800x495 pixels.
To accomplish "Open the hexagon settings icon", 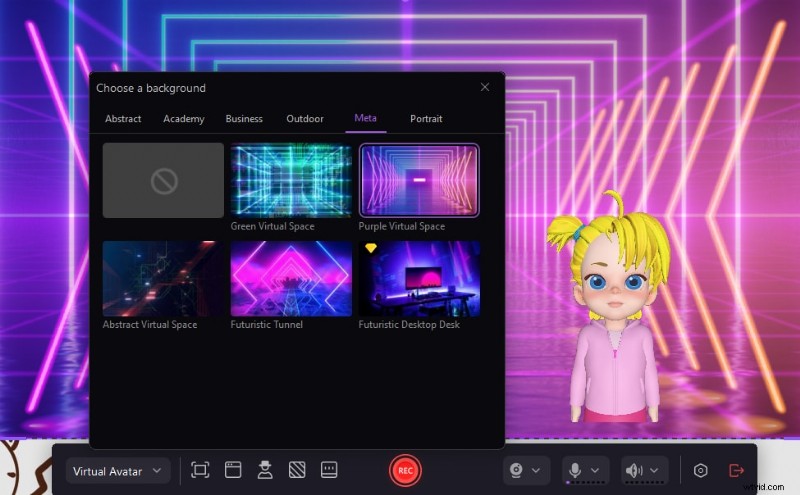I will [x=701, y=470].
